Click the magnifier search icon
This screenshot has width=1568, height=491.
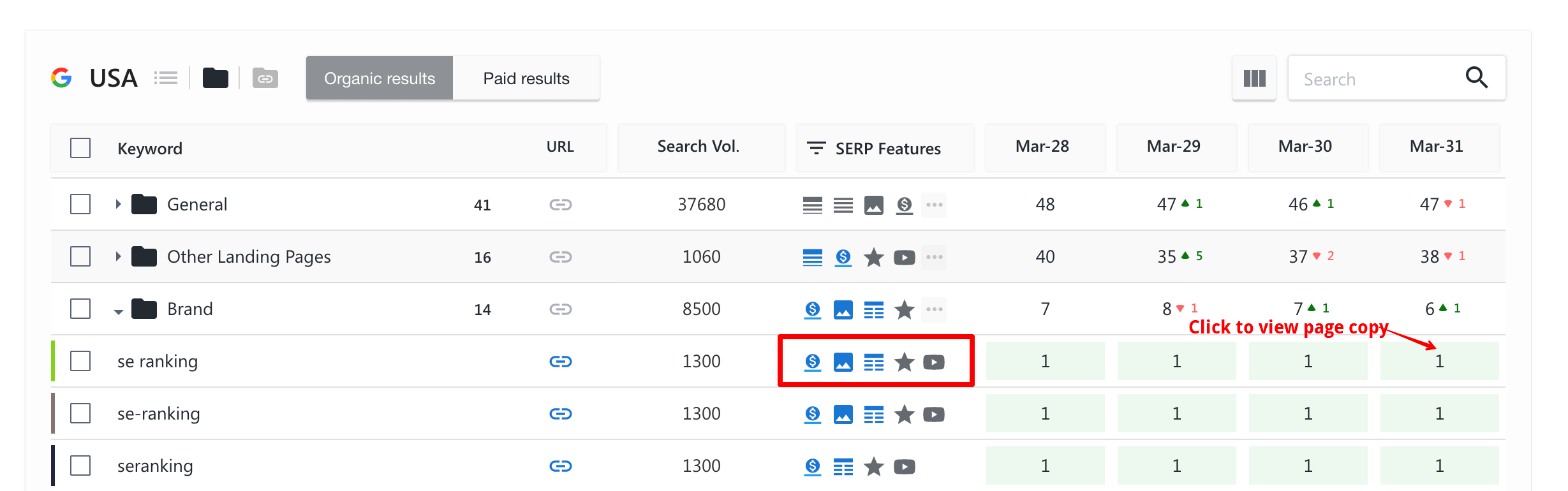[1476, 78]
